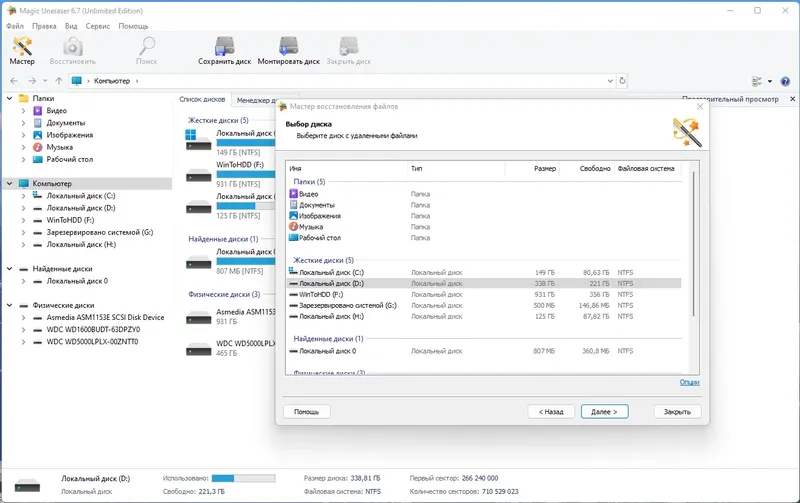Select Asmedia ASM1153E SCSI Disk Device in tree
This screenshot has height=503, width=800.
tap(105, 317)
